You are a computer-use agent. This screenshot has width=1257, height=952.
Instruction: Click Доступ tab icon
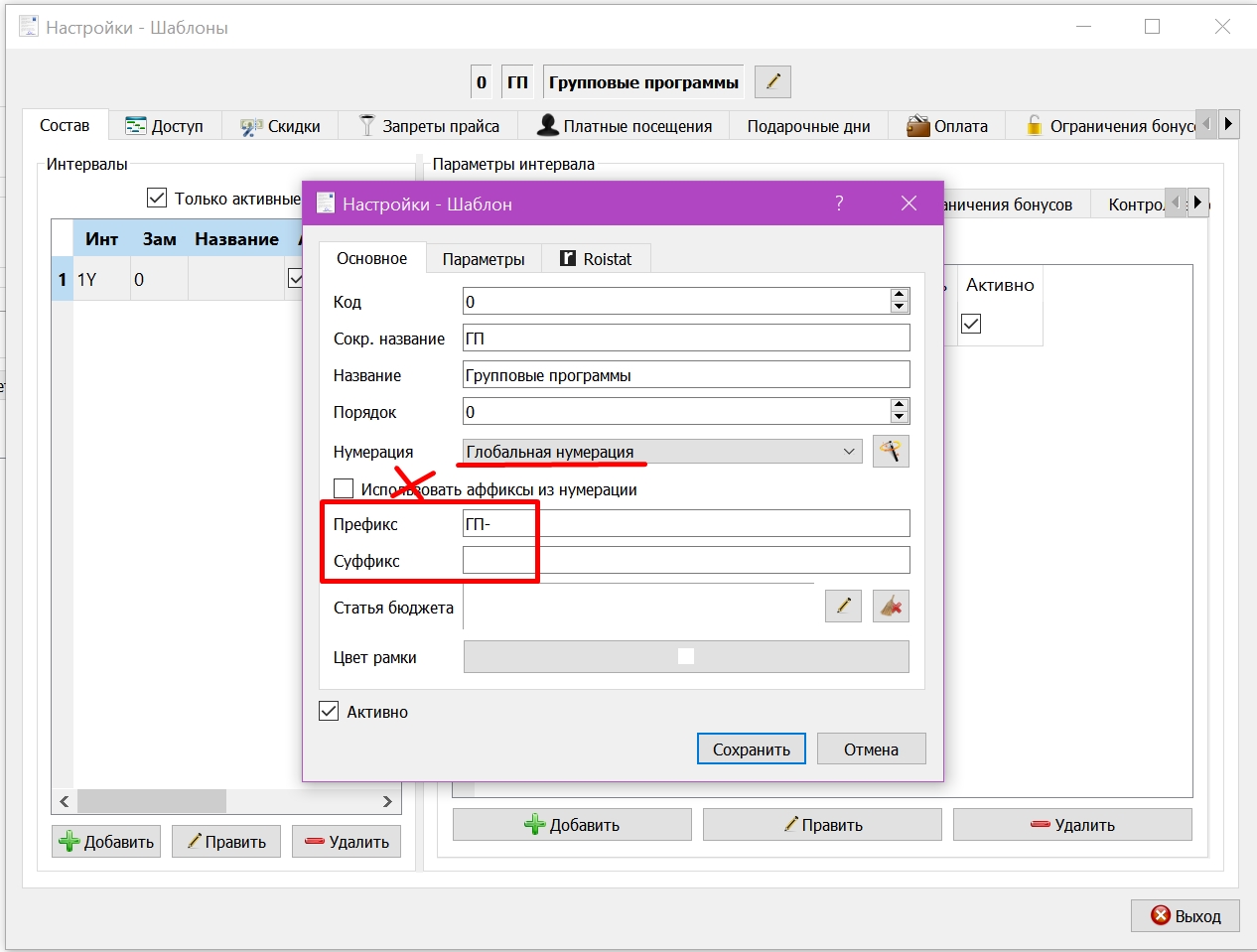pyautogui.click(x=136, y=126)
